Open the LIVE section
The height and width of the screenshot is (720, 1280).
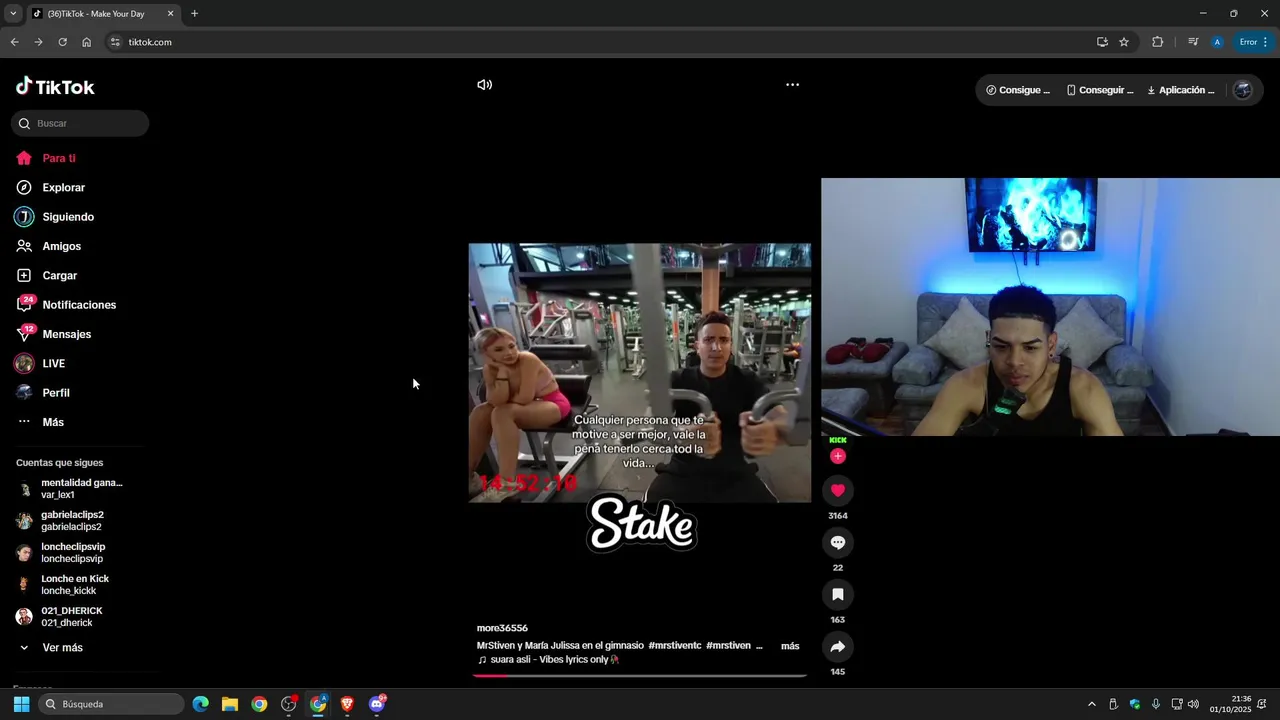tap(53, 363)
